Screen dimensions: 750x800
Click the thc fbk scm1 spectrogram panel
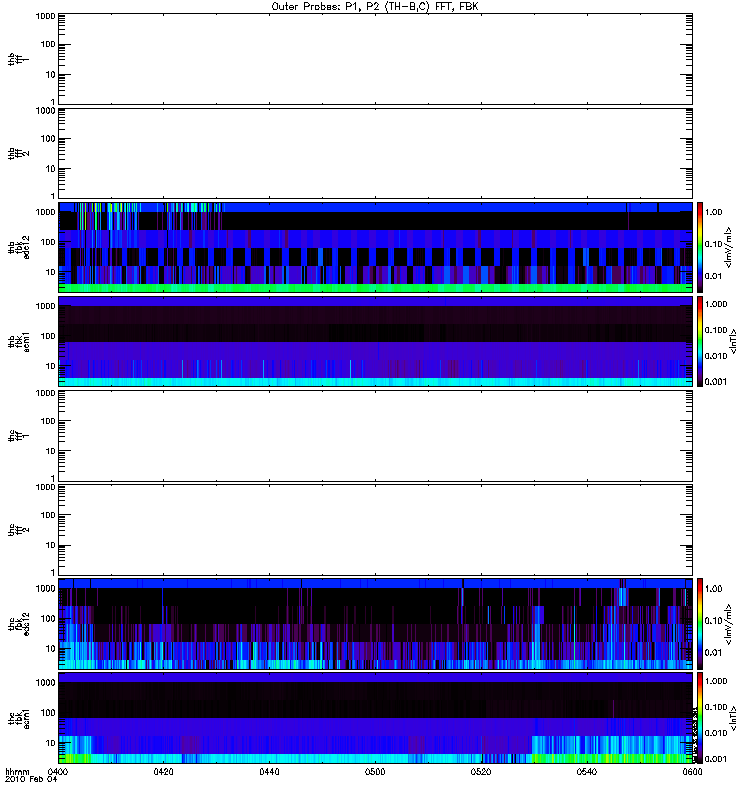click(x=376, y=718)
